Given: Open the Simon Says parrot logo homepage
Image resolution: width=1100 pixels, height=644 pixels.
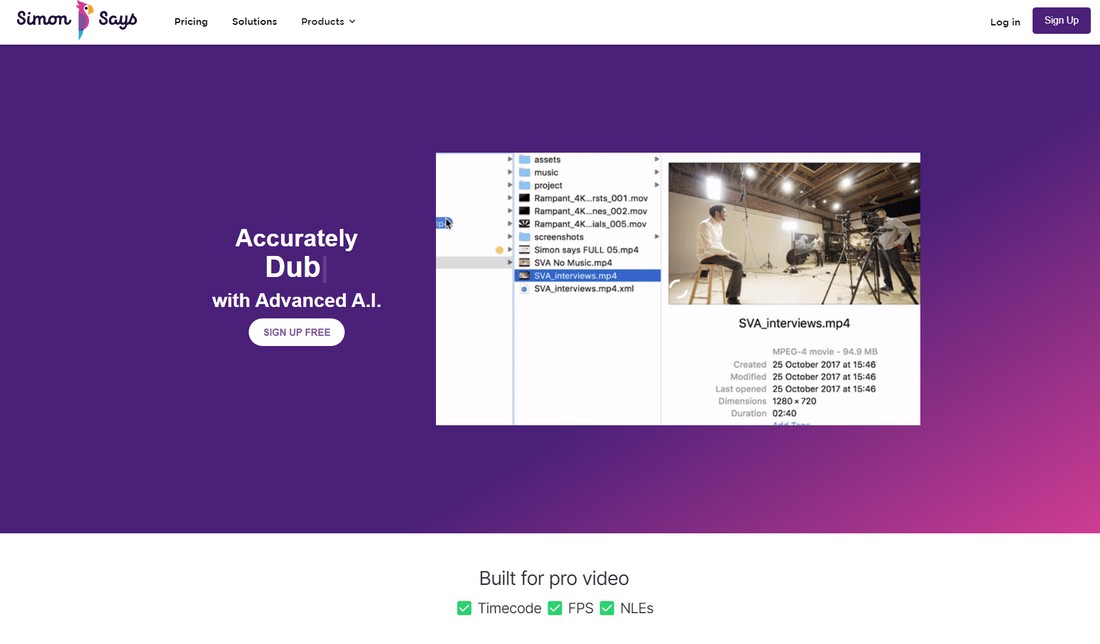Looking at the screenshot, I should point(77,20).
